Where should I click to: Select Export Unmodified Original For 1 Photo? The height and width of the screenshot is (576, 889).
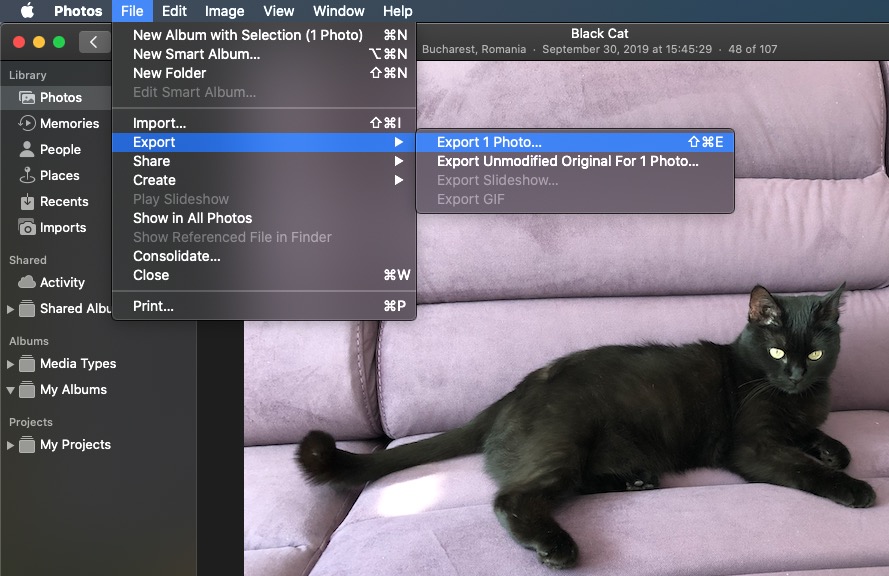coord(567,161)
